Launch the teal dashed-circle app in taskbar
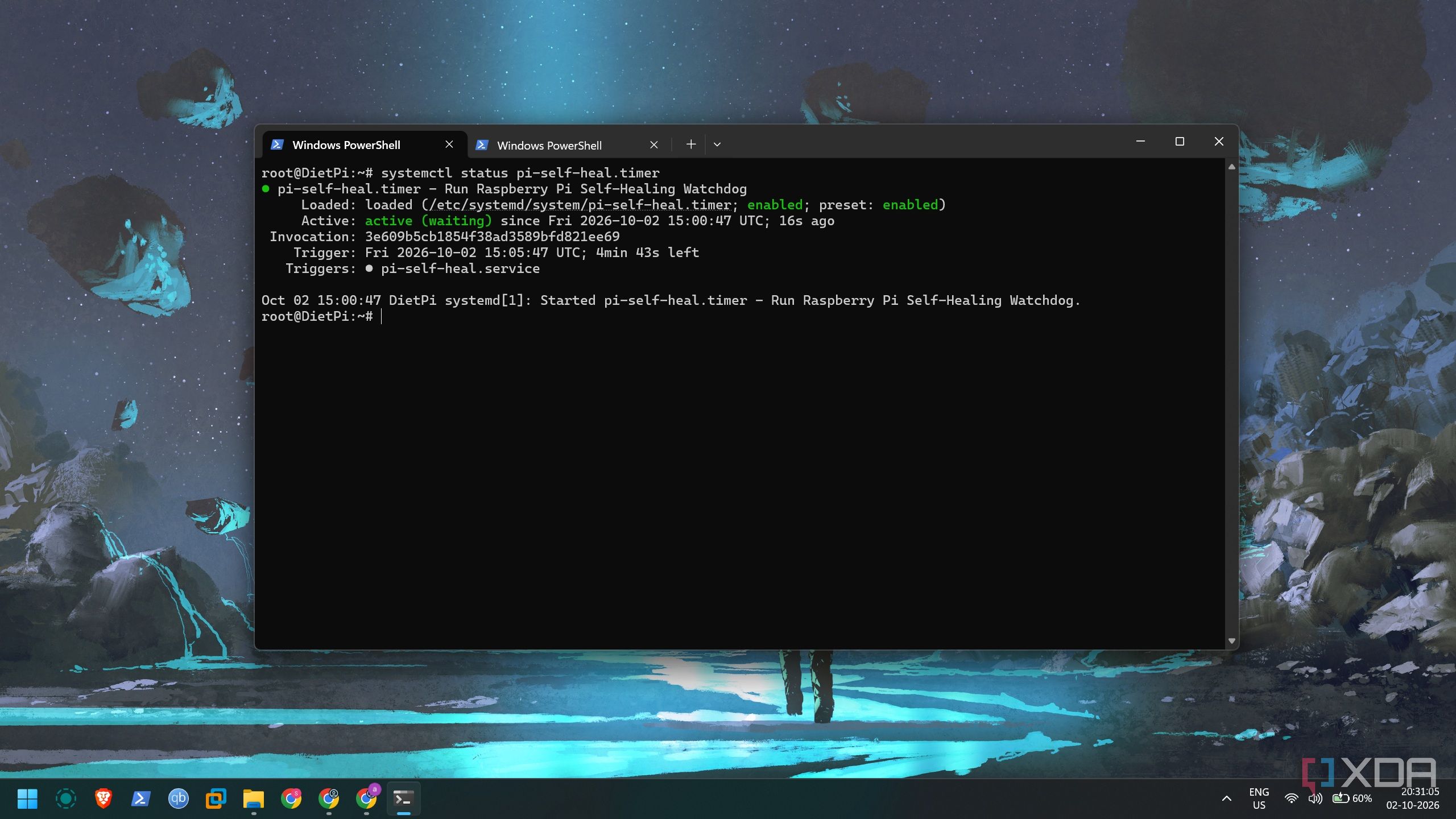 pos(65,799)
